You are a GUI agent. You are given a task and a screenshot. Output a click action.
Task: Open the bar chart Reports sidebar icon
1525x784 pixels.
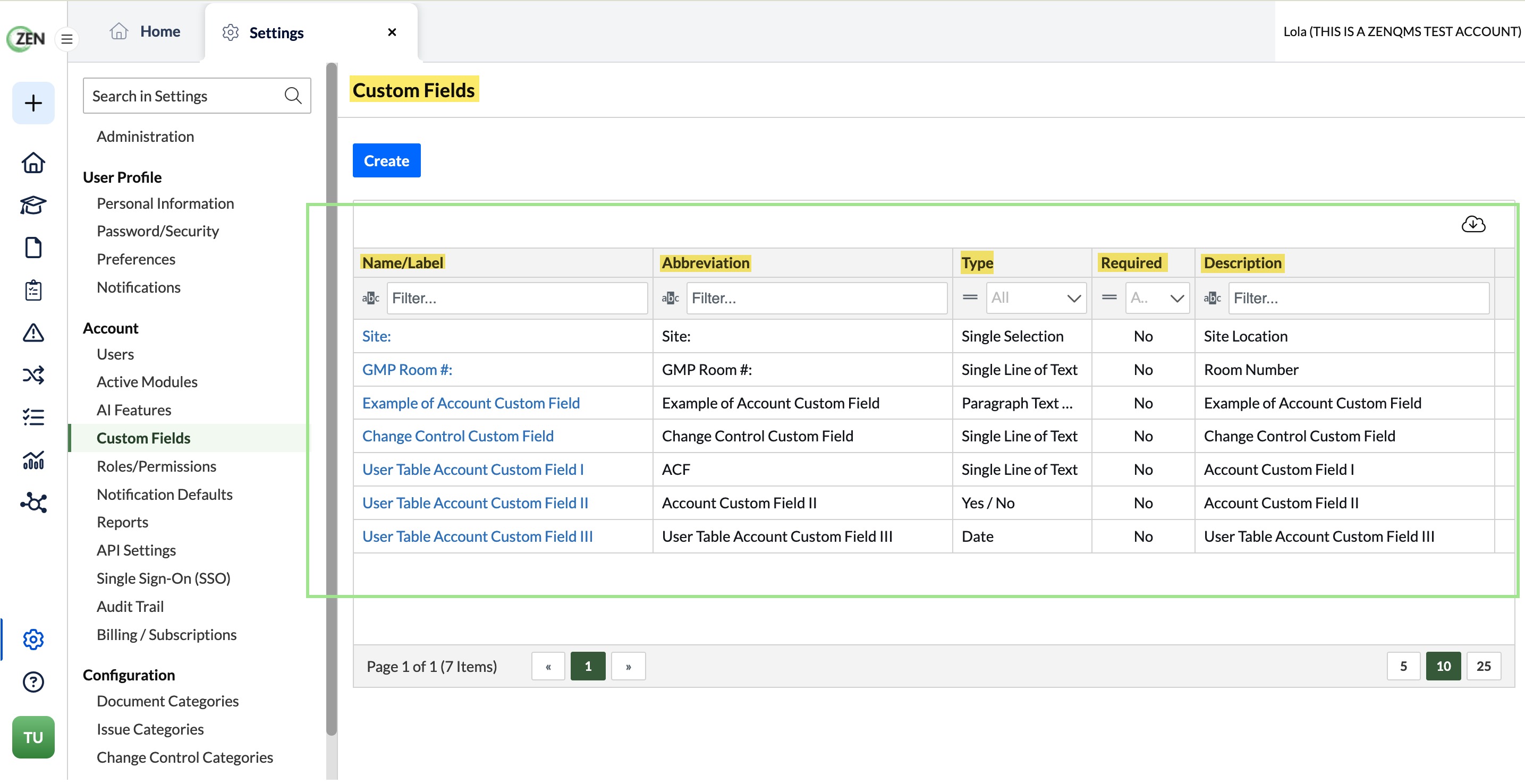point(33,461)
